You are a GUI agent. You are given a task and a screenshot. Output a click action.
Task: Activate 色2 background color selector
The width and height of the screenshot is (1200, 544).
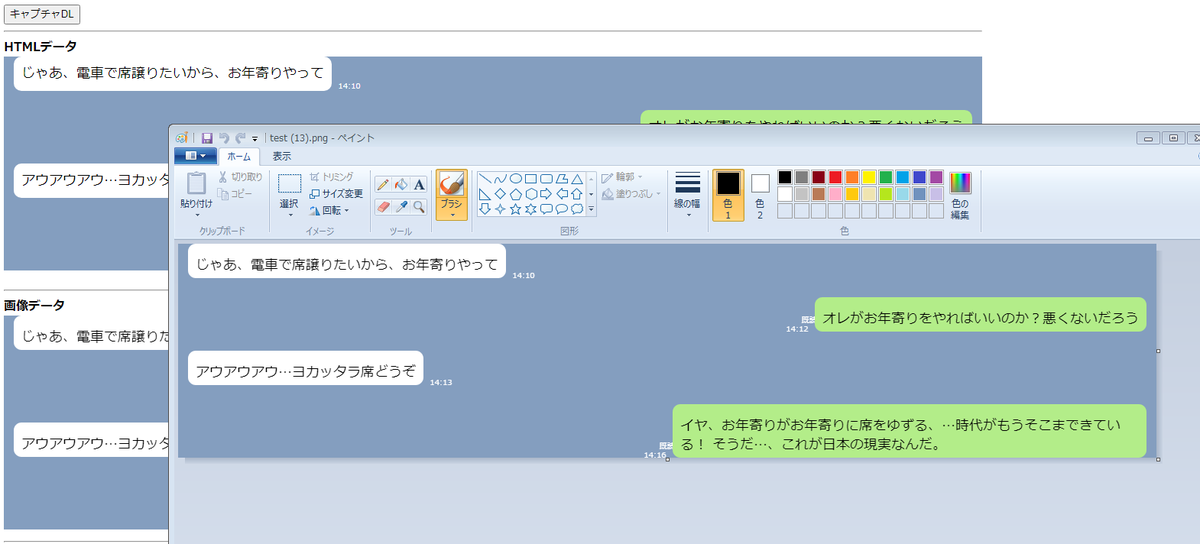[x=760, y=194]
